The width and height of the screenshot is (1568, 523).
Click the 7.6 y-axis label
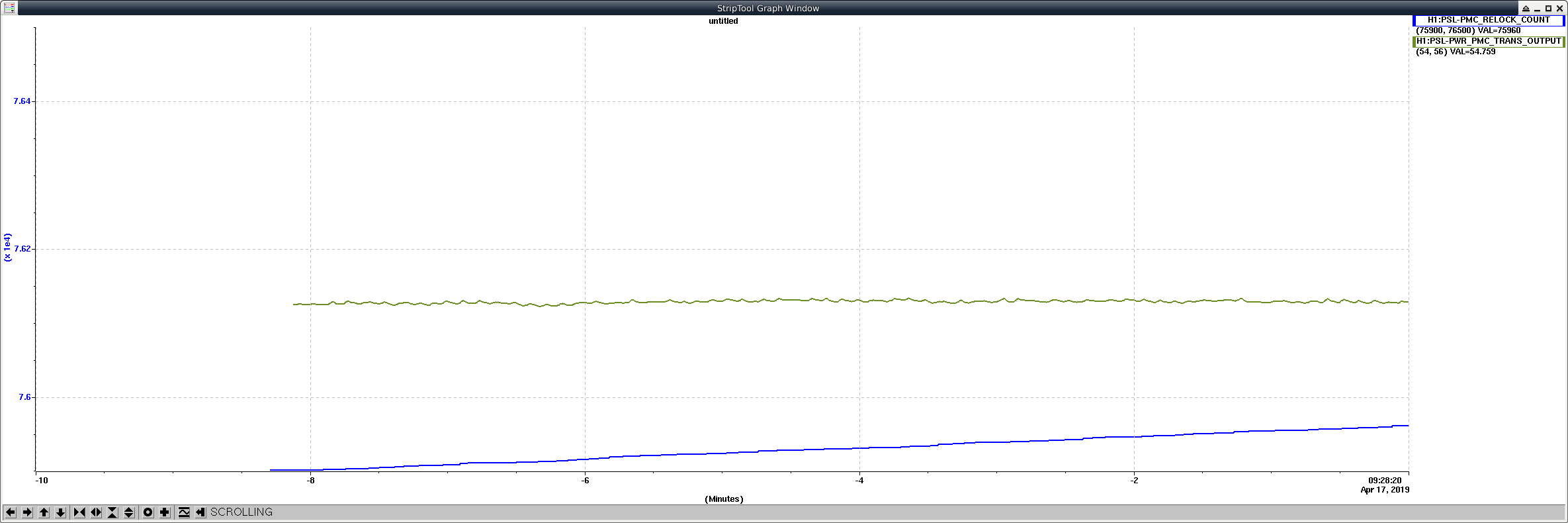[24, 397]
